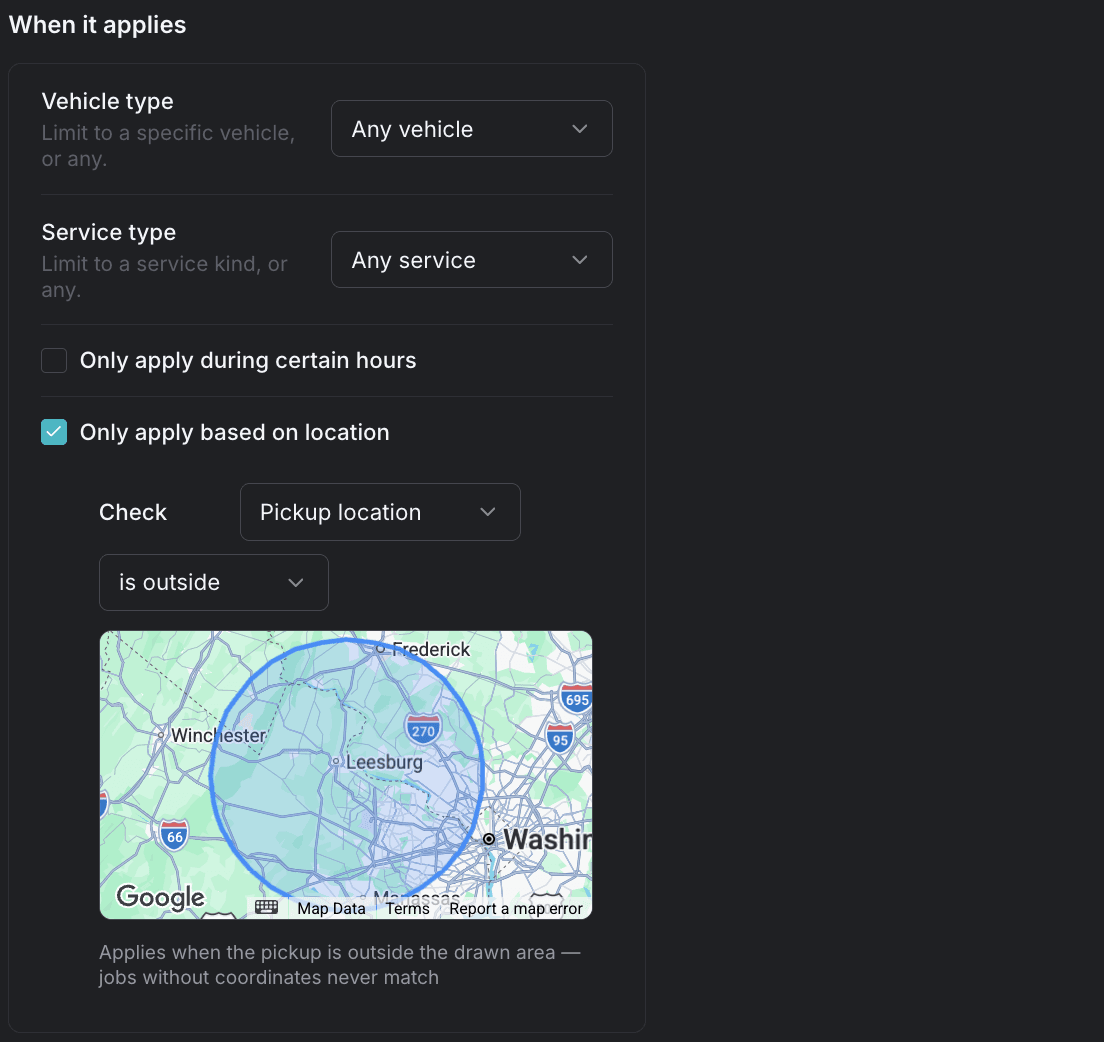Image resolution: width=1104 pixels, height=1042 pixels.
Task: Uncheck Only apply based on location
Action: click(54, 432)
